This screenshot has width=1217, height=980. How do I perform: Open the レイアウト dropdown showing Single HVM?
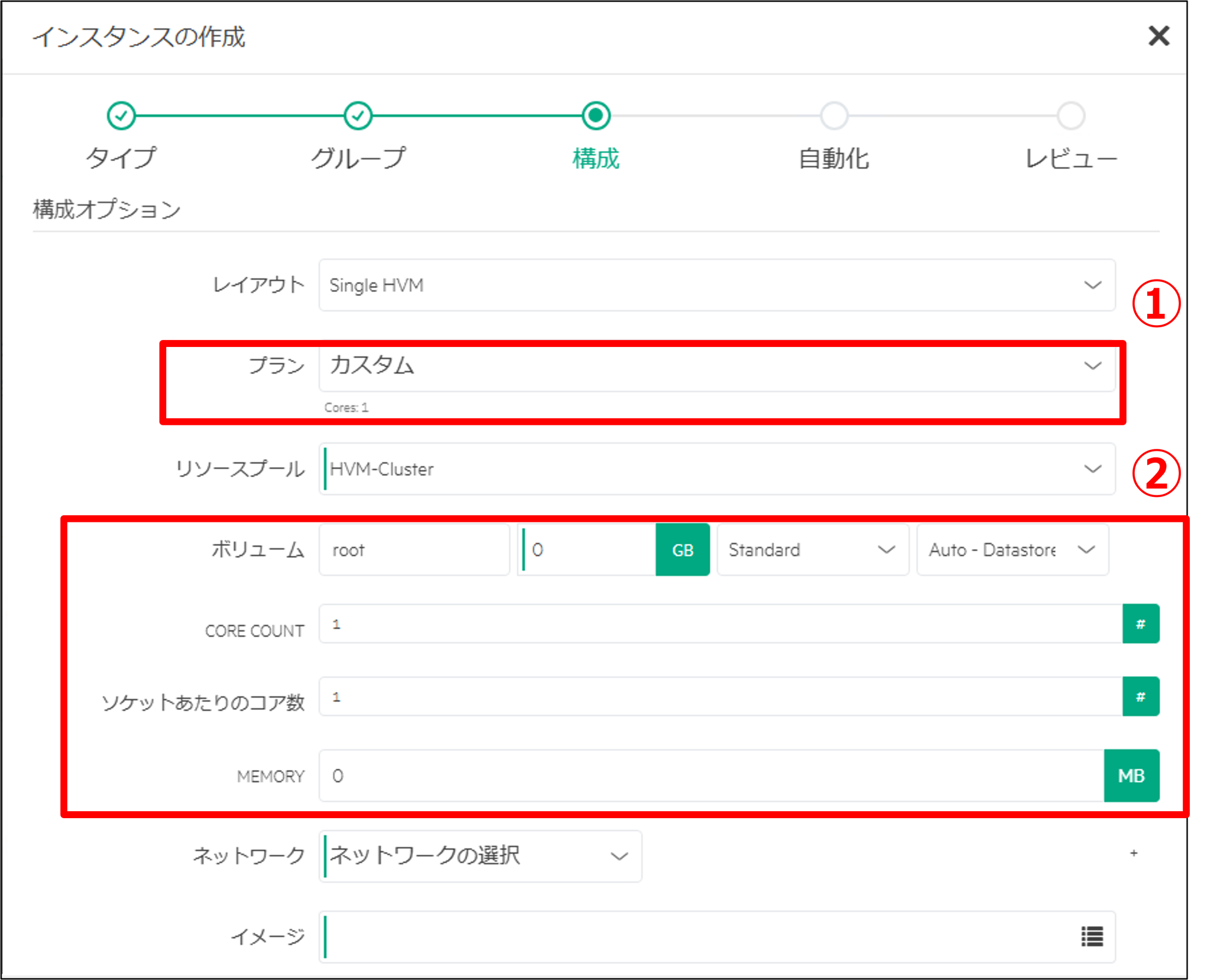click(717, 285)
